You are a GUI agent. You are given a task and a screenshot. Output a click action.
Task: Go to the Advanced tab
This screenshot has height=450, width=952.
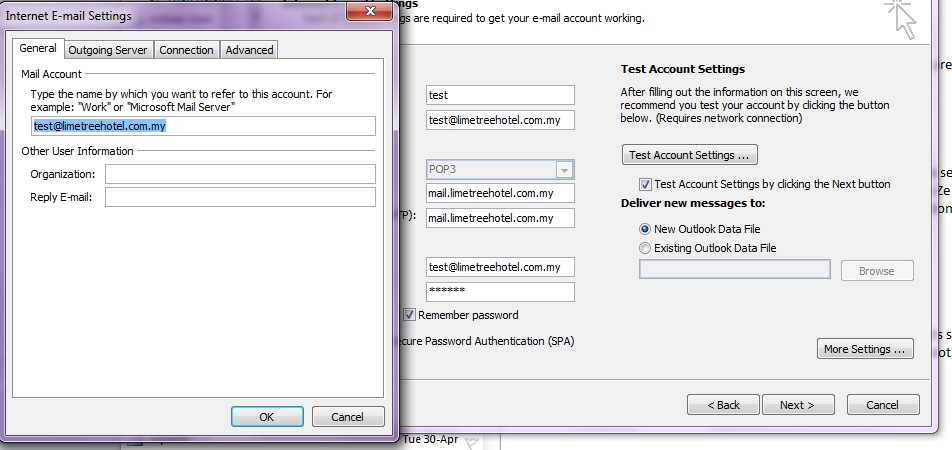click(x=249, y=50)
